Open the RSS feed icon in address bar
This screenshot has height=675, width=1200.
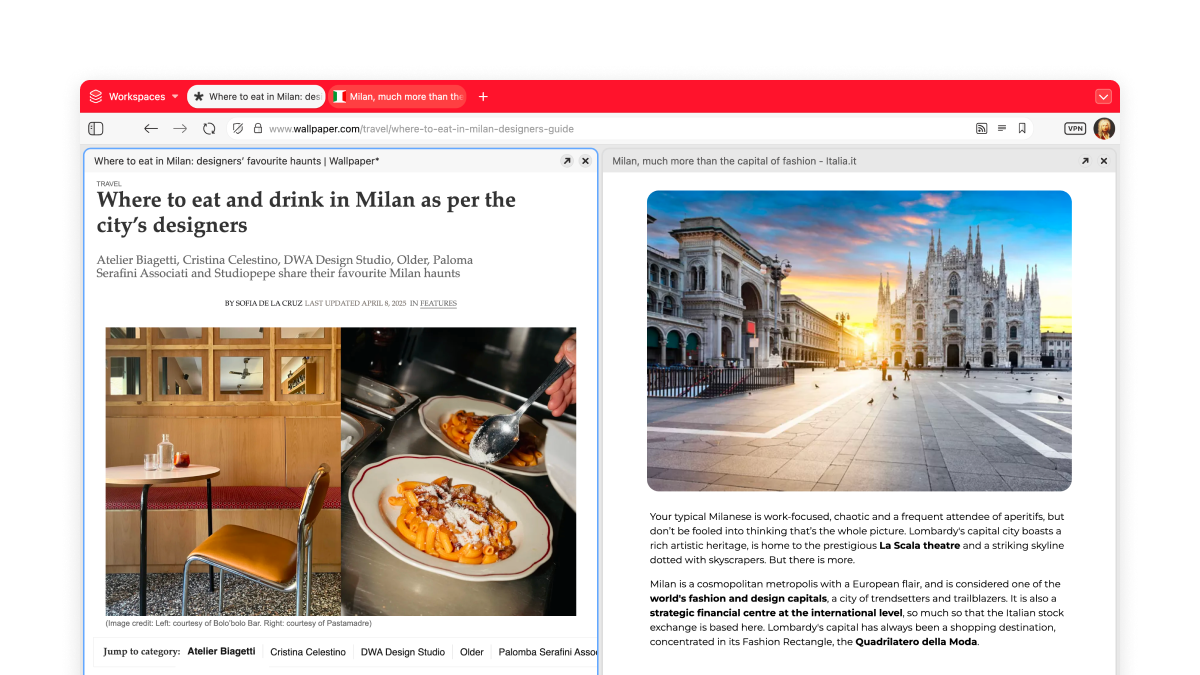981,129
